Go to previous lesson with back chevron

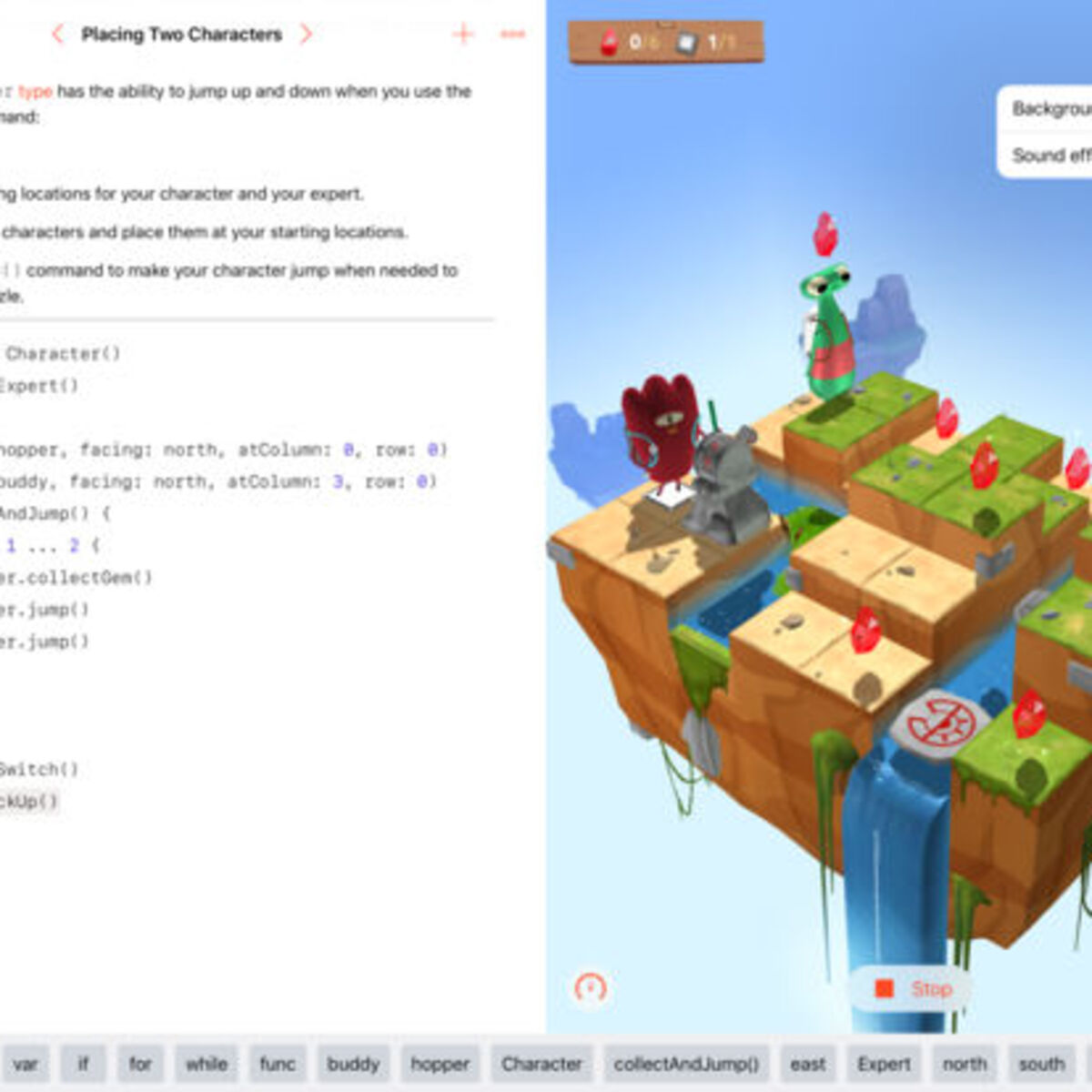pos(58,34)
